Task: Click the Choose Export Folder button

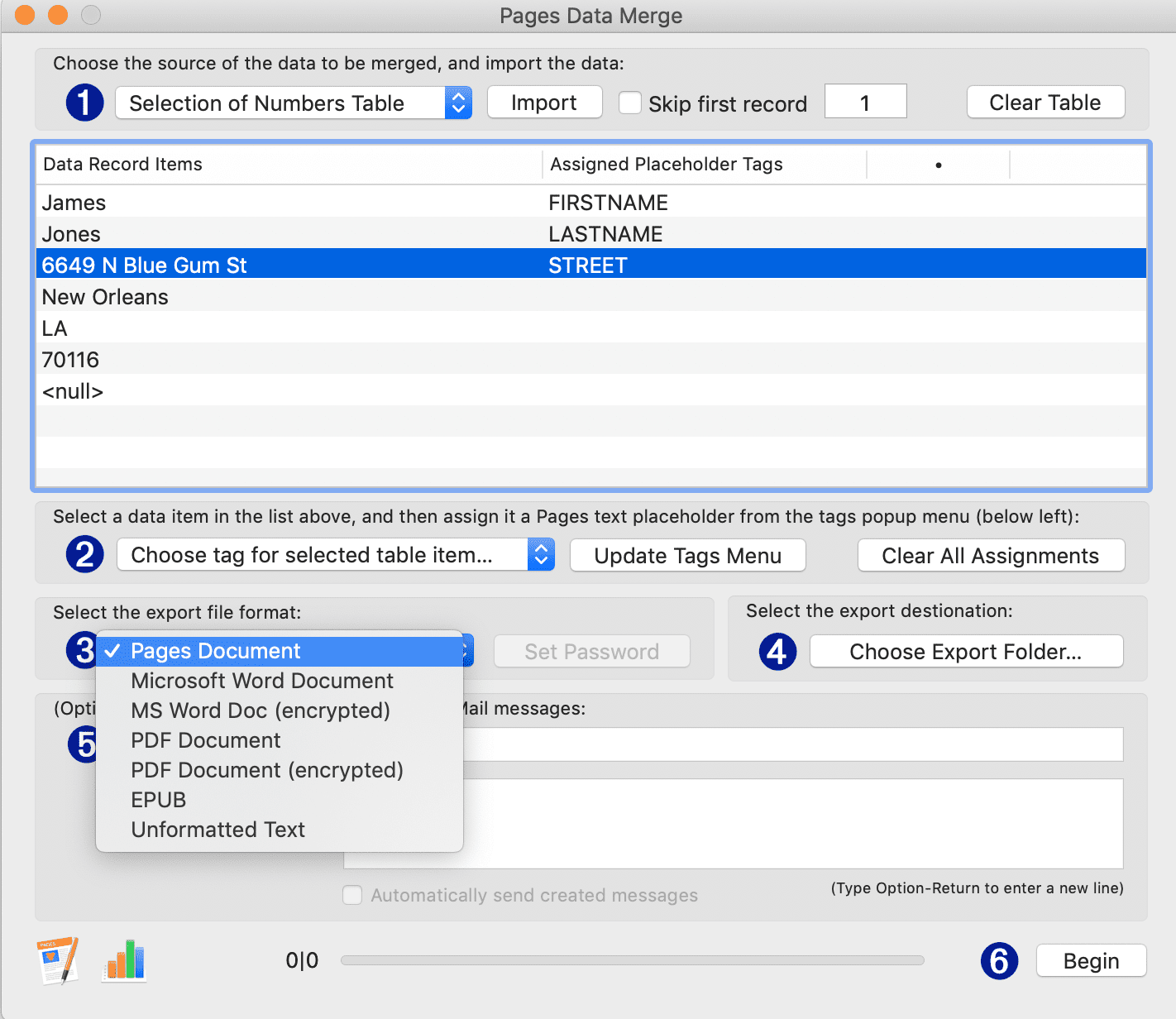Action: 966,652
